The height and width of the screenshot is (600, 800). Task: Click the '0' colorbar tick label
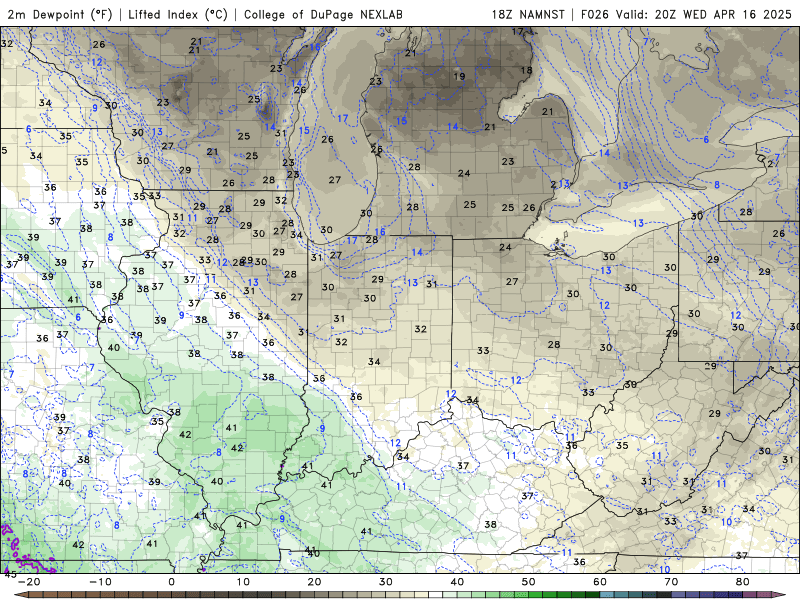tap(171, 582)
